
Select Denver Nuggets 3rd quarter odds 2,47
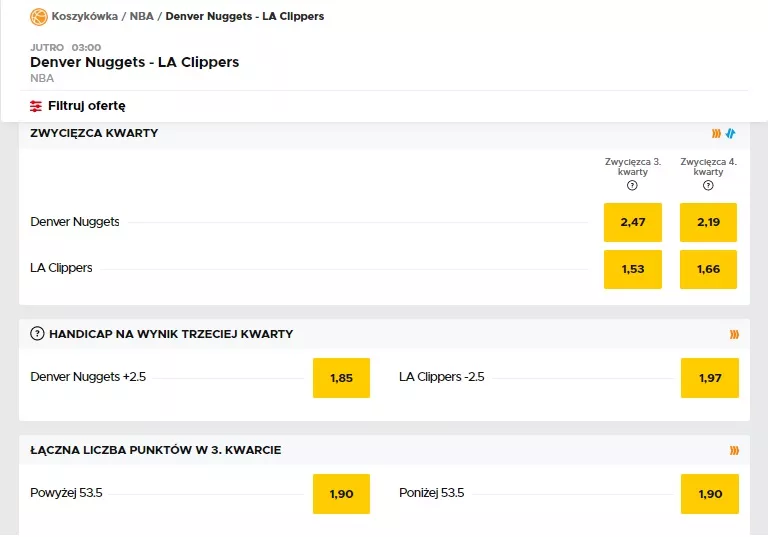click(x=633, y=222)
